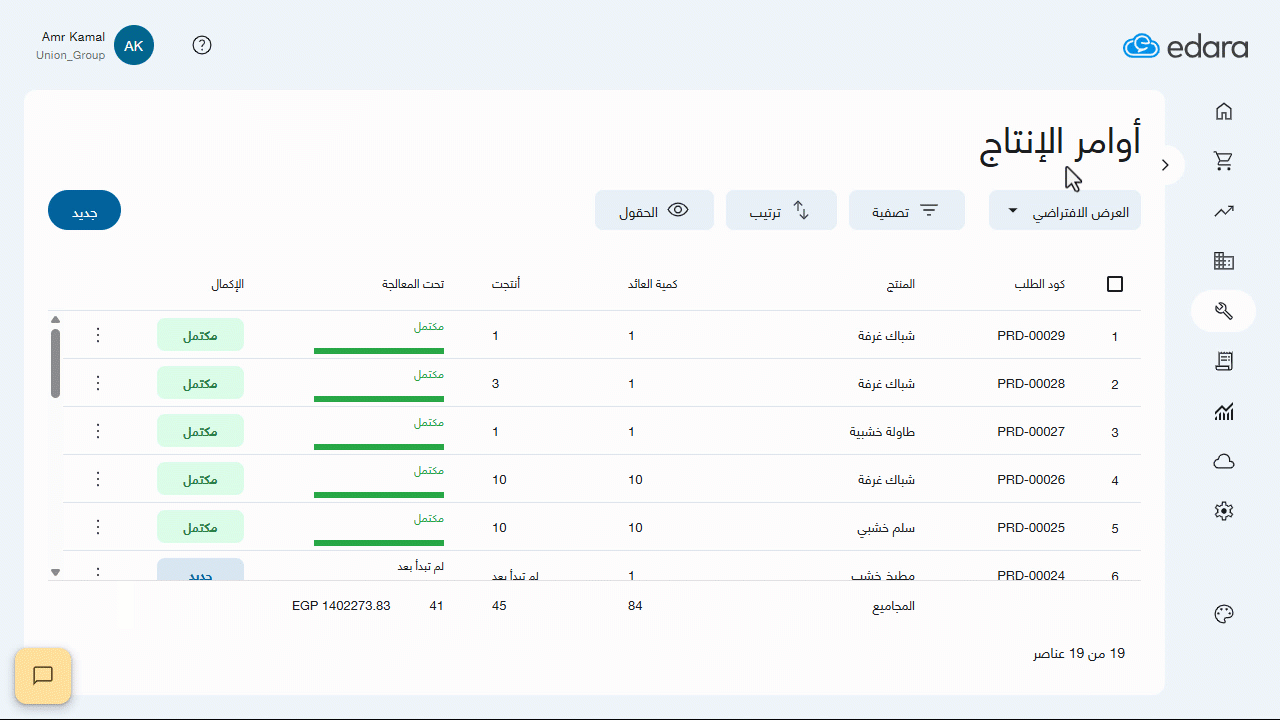Open the cloud sidebar icon
This screenshot has width=1280, height=720.
(1223, 461)
